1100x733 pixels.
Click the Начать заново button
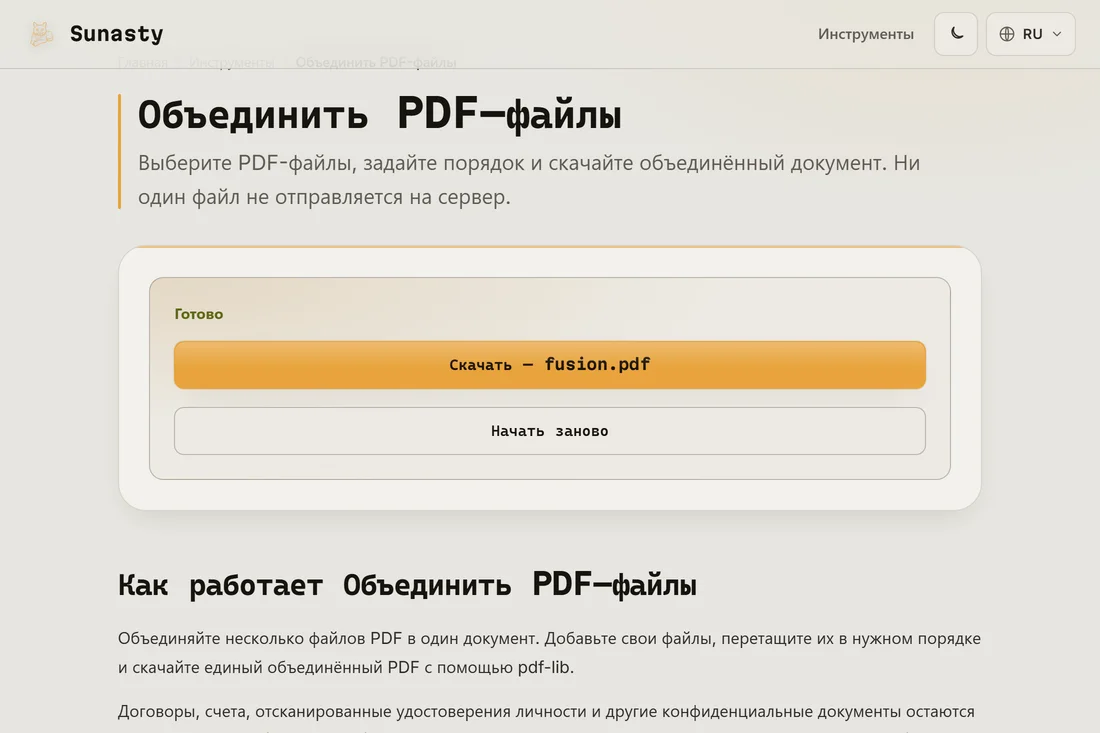[549, 431]
